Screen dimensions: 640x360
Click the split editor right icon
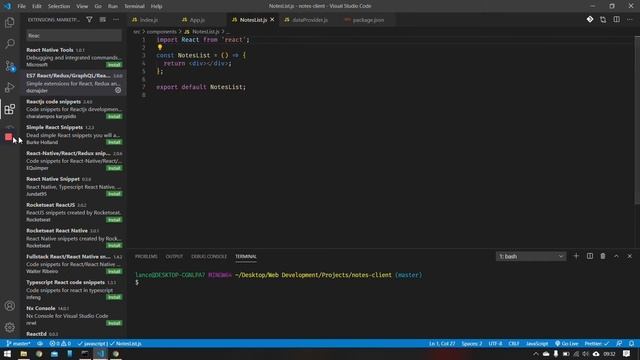[x=616, y=20]
